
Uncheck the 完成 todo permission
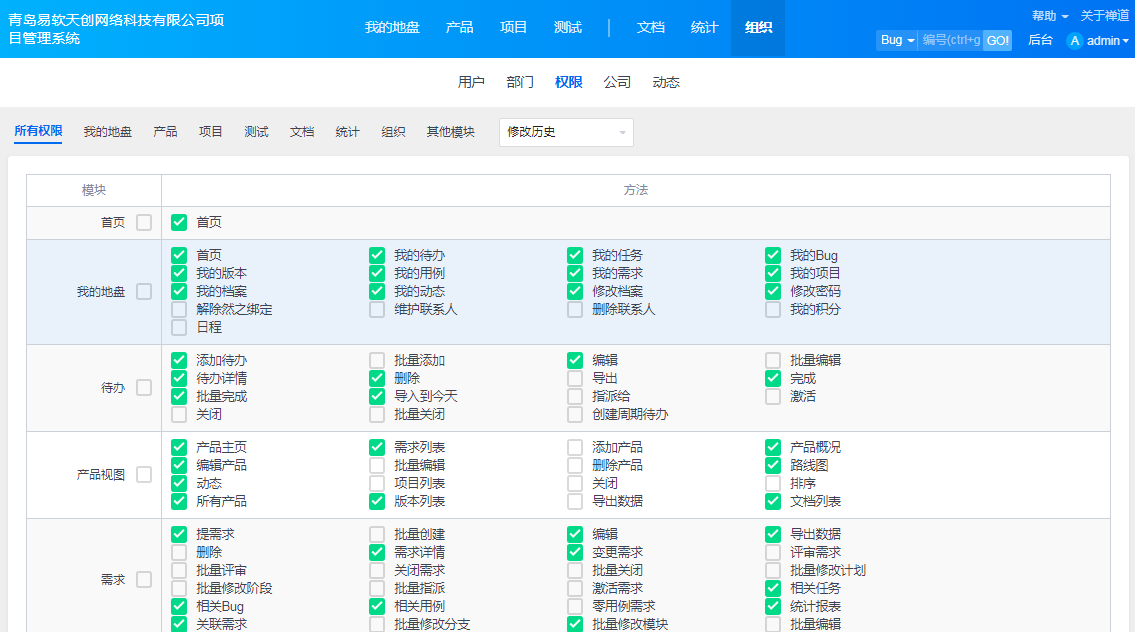coord(773,378)
